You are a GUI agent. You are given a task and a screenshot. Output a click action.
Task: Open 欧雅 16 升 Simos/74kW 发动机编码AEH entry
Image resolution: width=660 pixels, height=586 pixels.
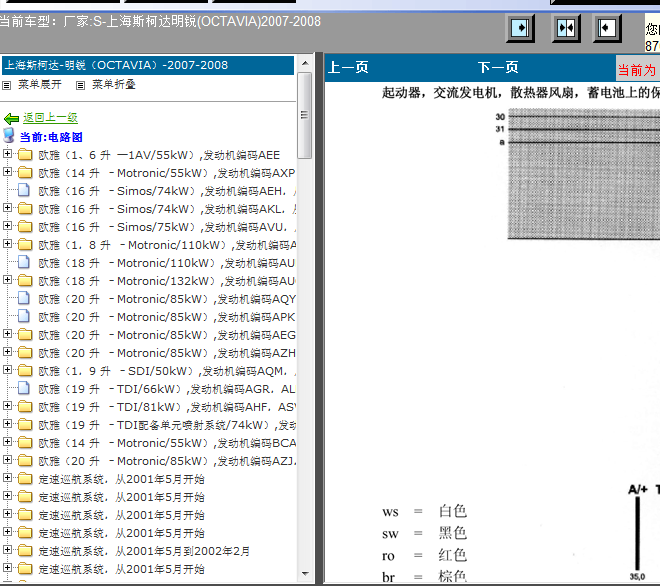167,191
